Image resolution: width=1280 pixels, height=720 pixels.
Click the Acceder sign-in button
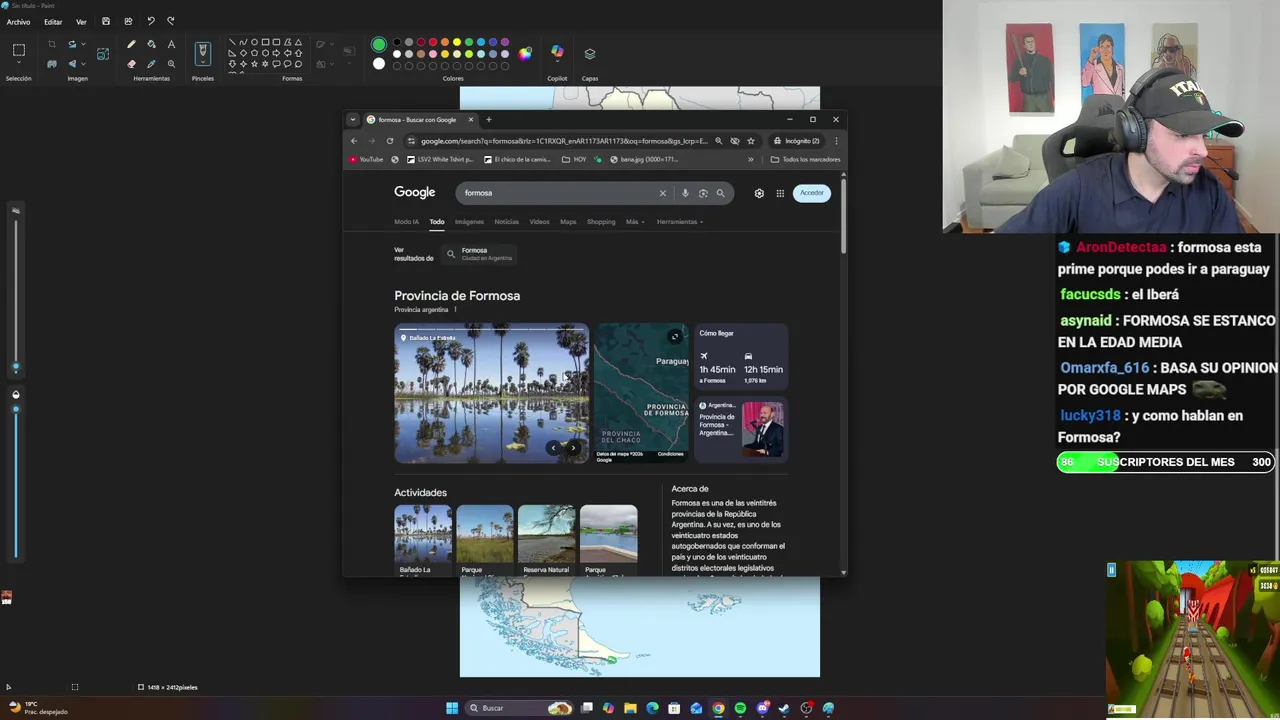click(812, 193)
